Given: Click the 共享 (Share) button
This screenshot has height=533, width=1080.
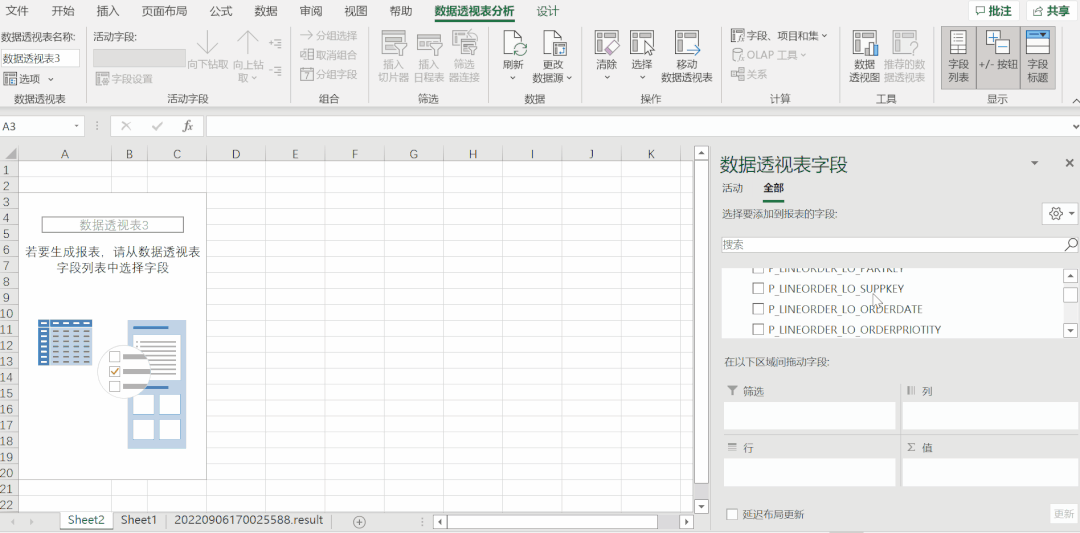Looking at the screenshot, I should (x=1052, y=10).
